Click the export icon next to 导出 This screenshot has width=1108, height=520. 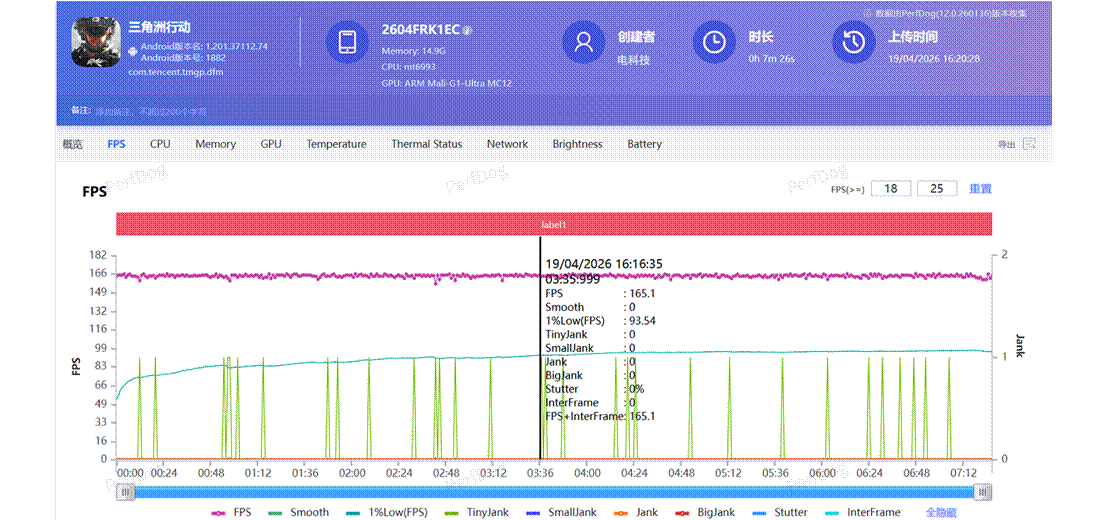[x=1029, y=144]
